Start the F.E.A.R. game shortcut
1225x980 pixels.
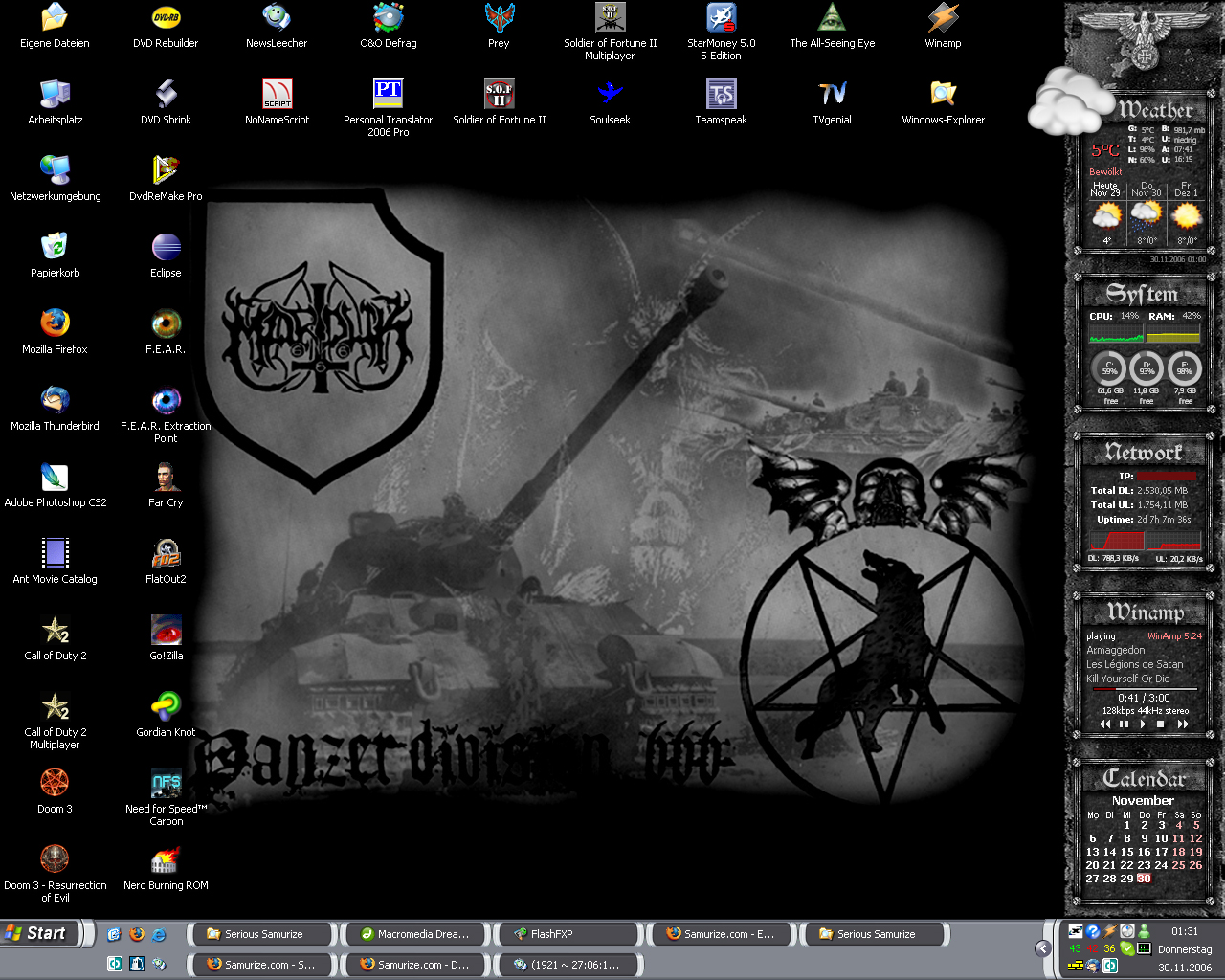[x=166, y=332]
